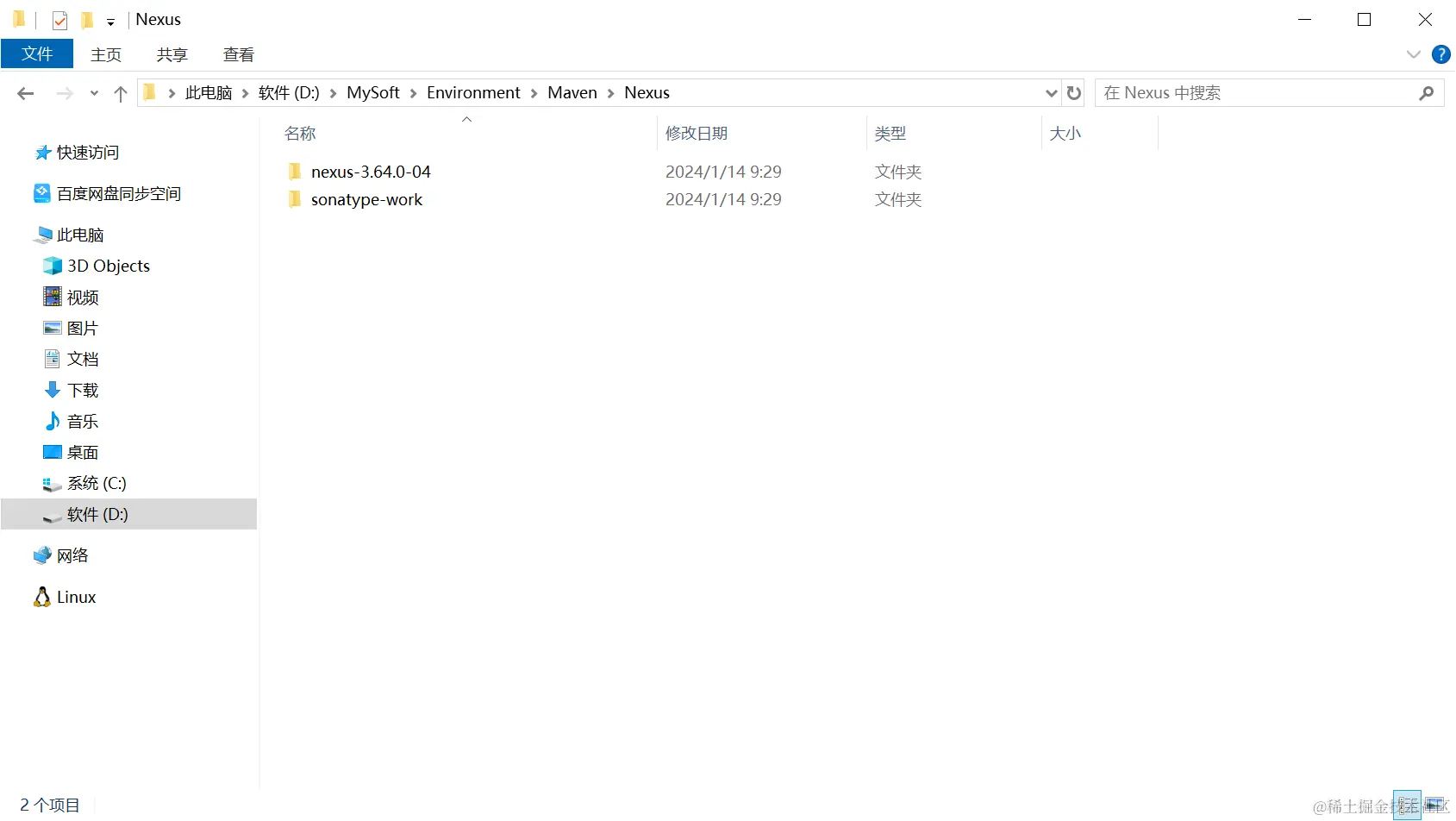Open the 文件 ribbon tab
The width and height of the screenshot is (1456, 821).
(x=37, y=54)
